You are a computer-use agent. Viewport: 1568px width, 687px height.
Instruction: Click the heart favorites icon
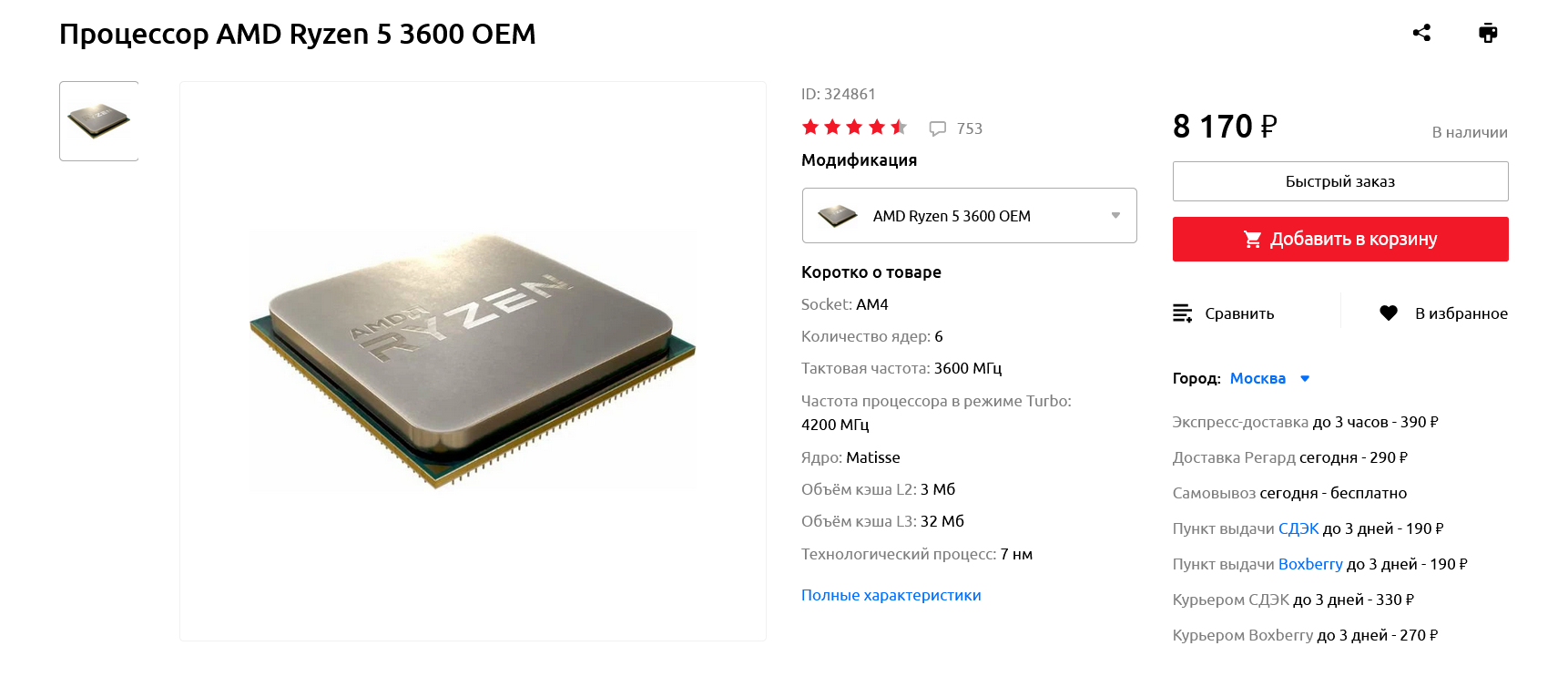click(1388, 313)
